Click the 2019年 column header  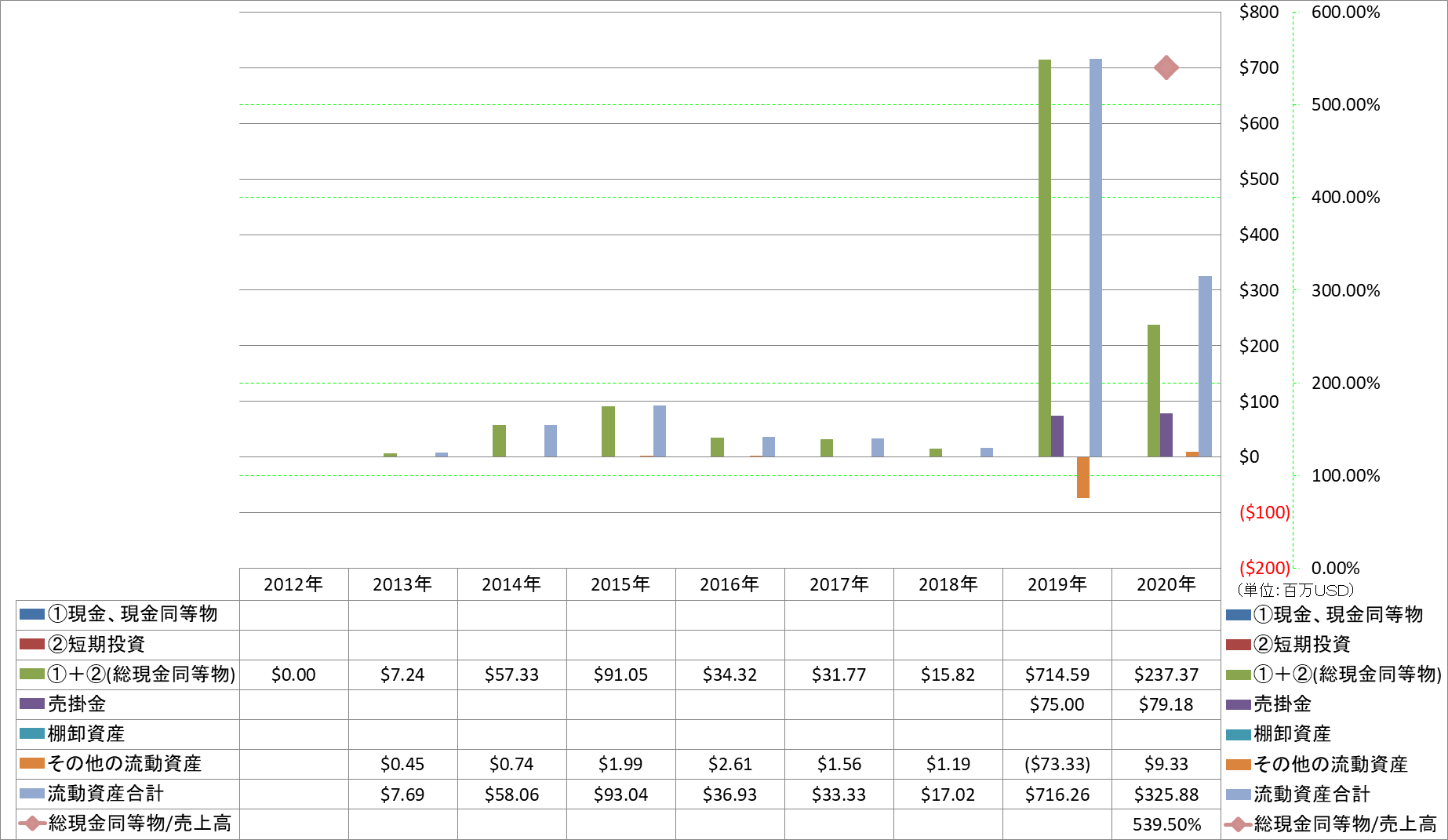[x=1057, y=584]
